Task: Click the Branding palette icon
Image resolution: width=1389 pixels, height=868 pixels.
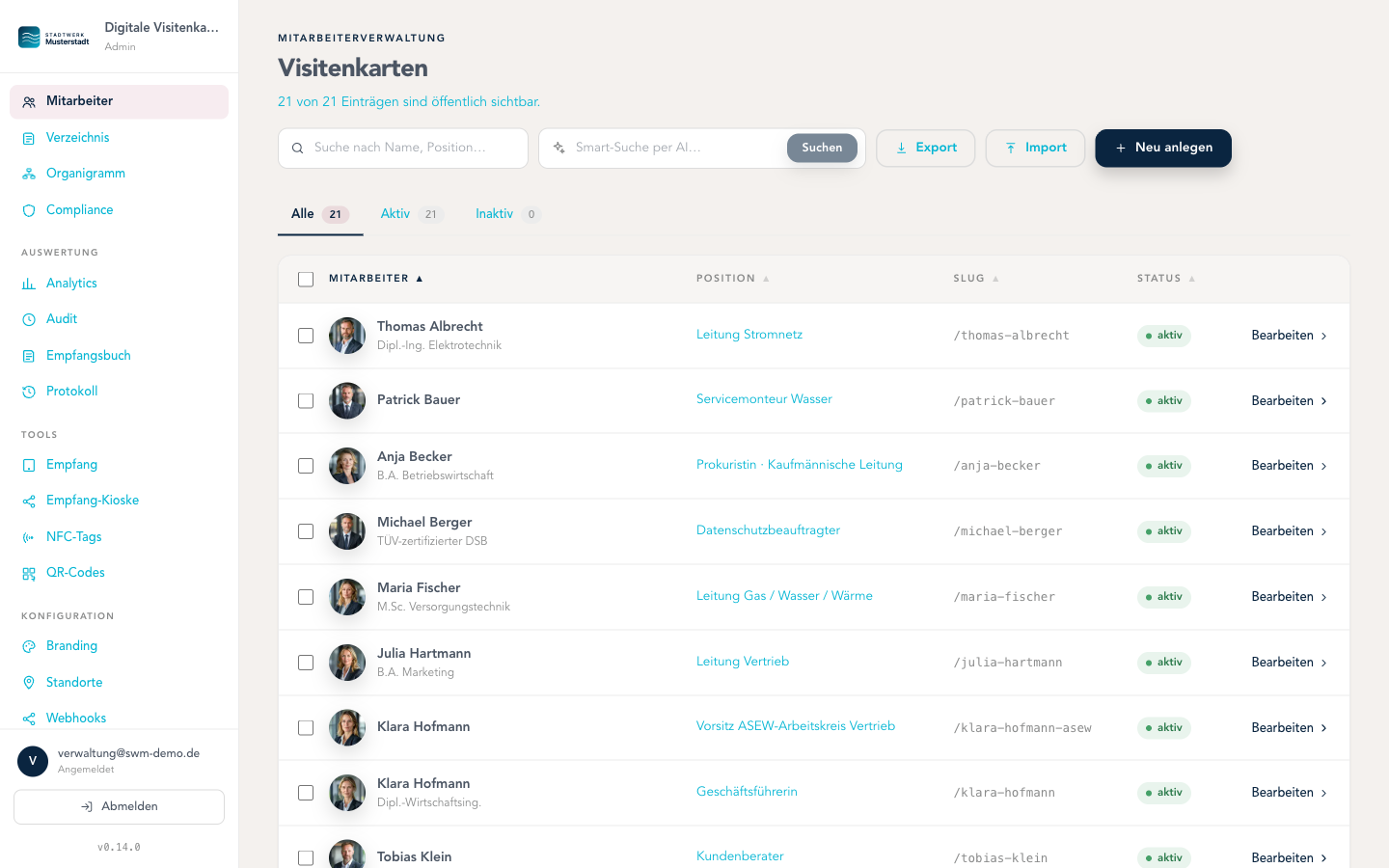Action: pos(29,646)
